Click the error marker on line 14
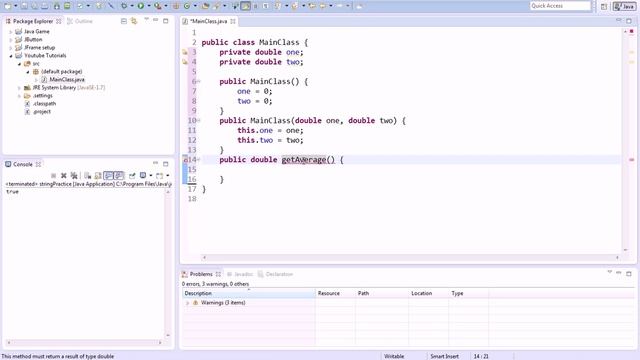This screenshot has height=360, width=640. (x=185, y=160)
